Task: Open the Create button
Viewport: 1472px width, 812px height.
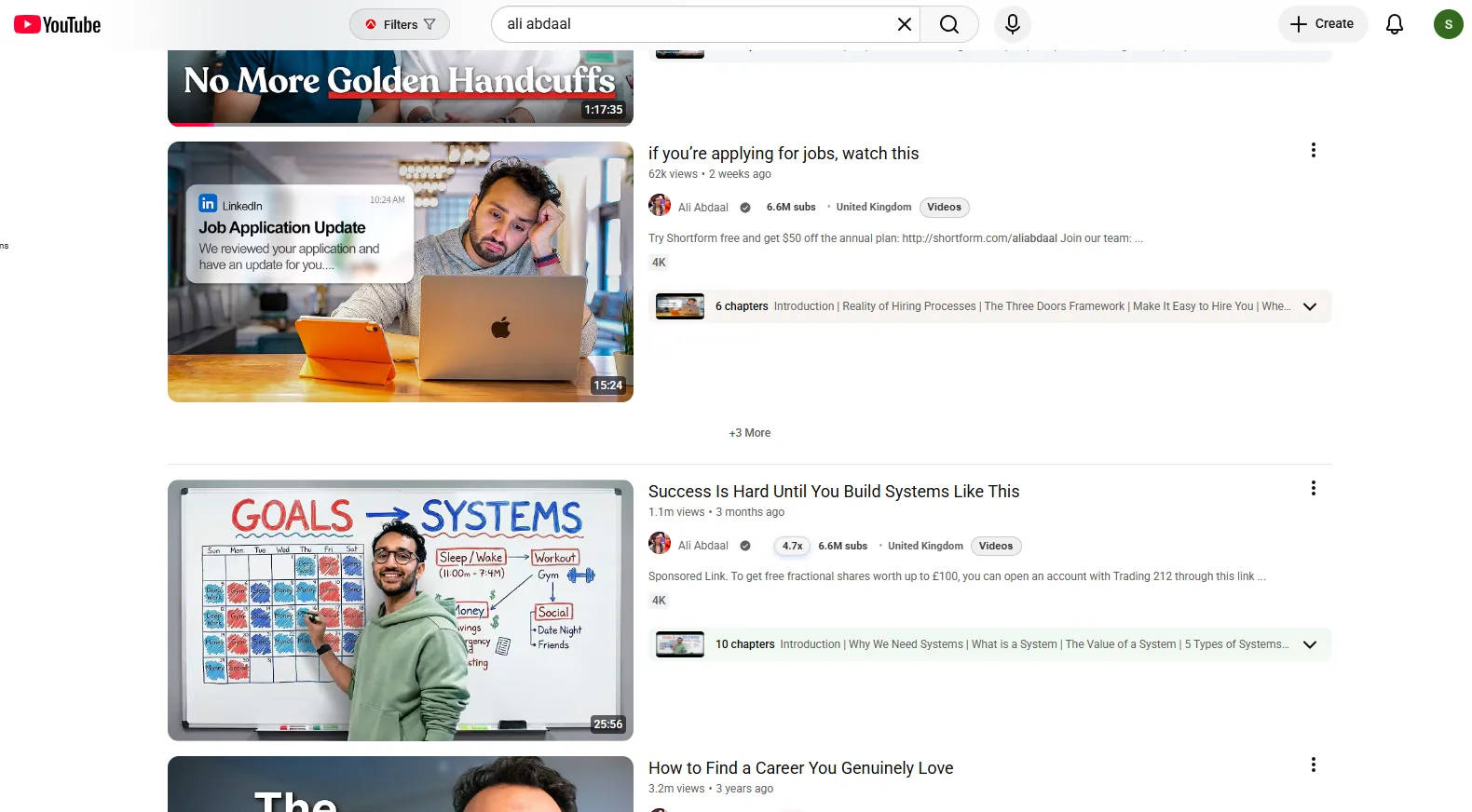Action: point(1323,24)
